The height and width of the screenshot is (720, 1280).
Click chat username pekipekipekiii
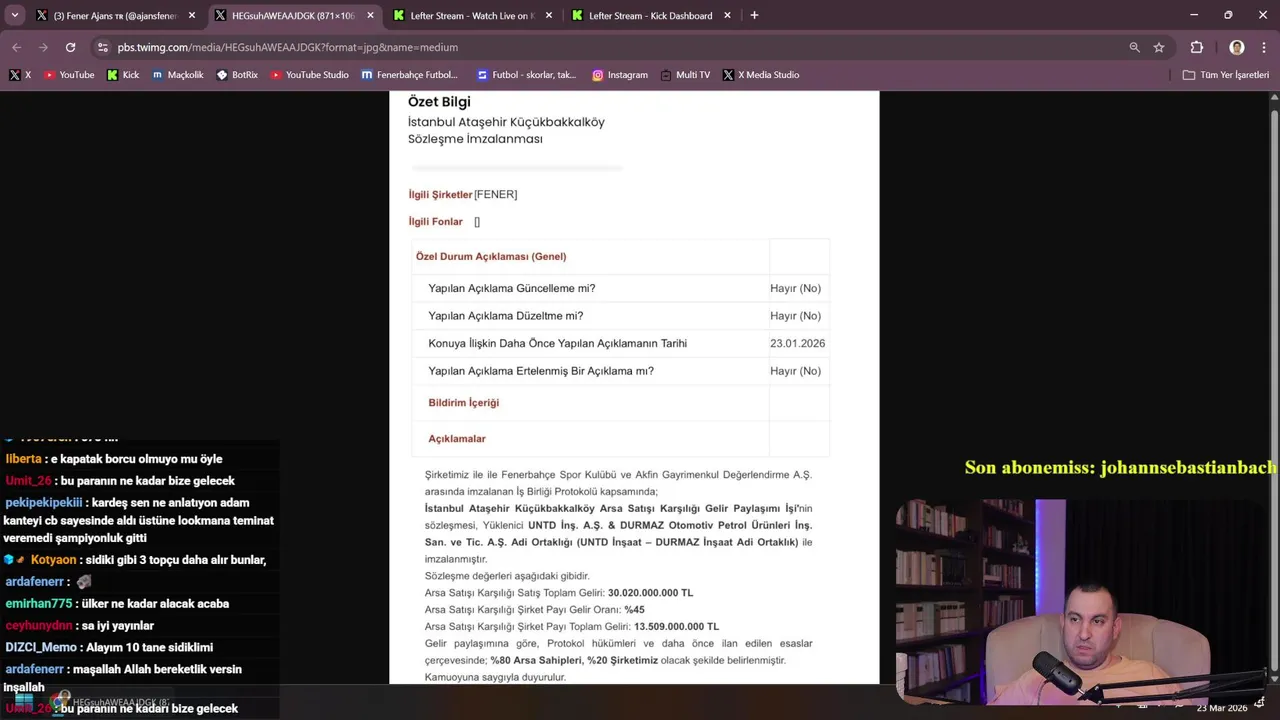coord(44,503)
